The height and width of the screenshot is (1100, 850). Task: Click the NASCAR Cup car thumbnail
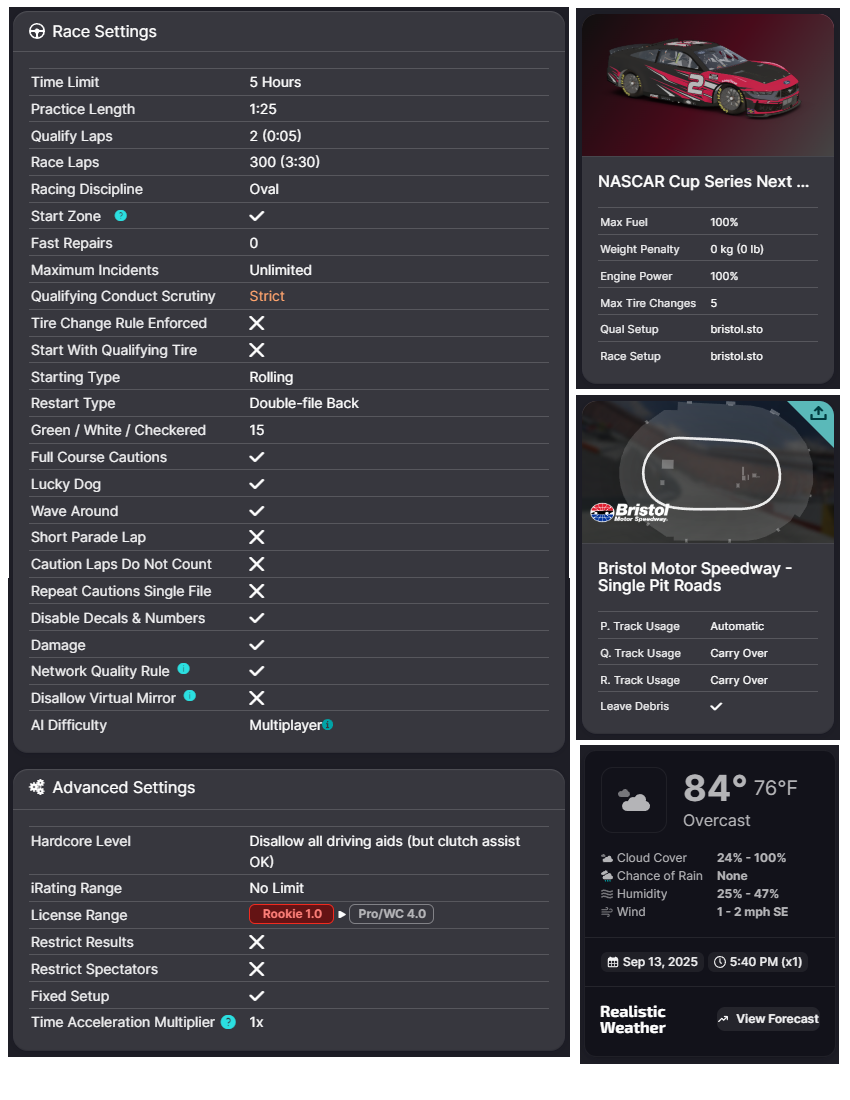coord(708,85)
